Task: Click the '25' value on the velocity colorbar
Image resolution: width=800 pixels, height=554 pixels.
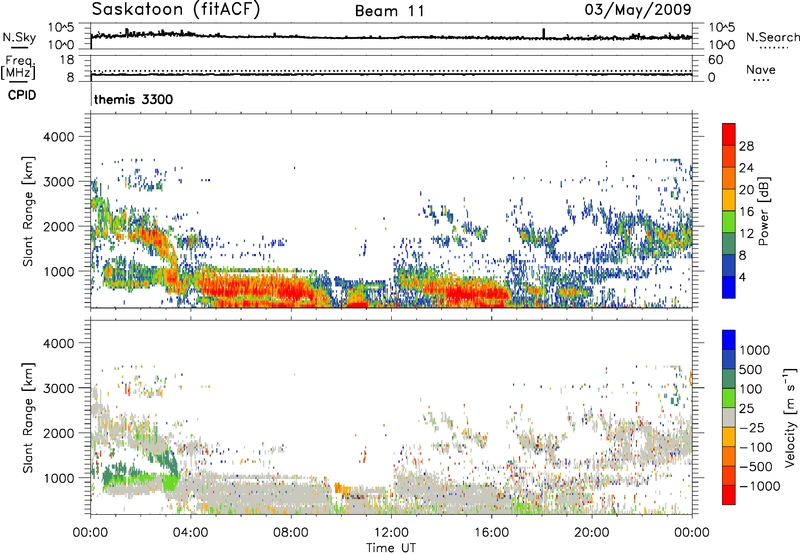Action: (x=746, y=408)
